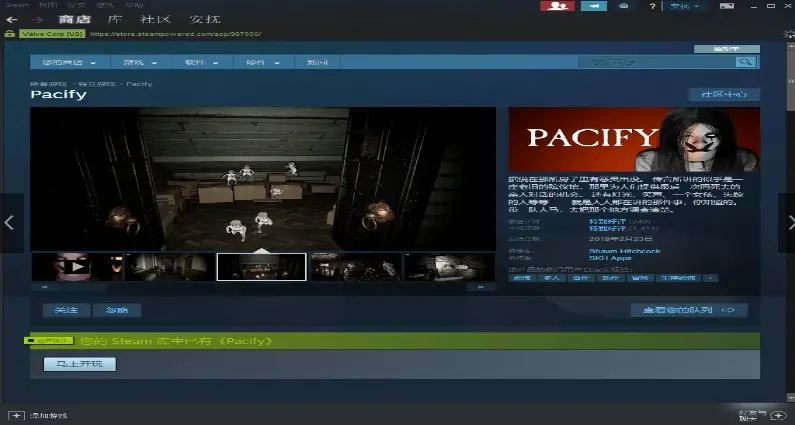
Task: Go back with the left arrow button
Action: tap(12, 20)
